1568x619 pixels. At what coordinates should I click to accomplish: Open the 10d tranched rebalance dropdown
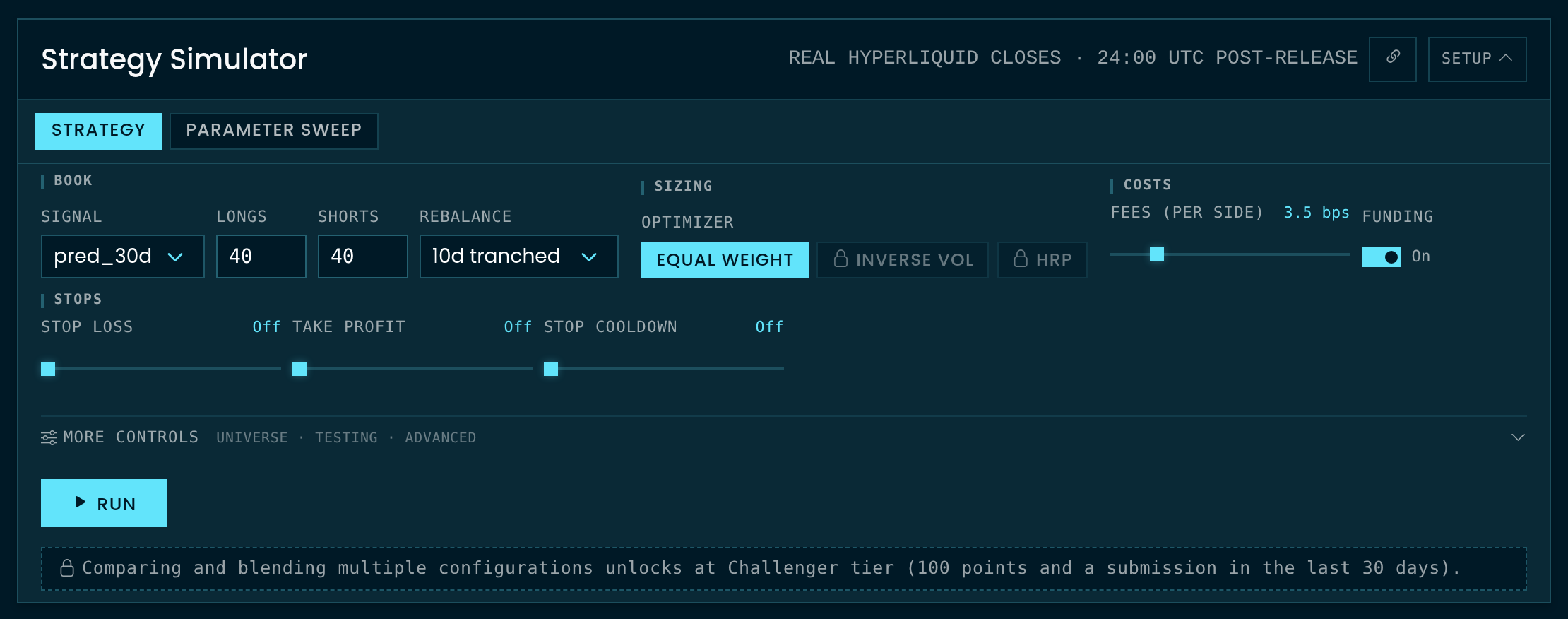pos(518,257)
